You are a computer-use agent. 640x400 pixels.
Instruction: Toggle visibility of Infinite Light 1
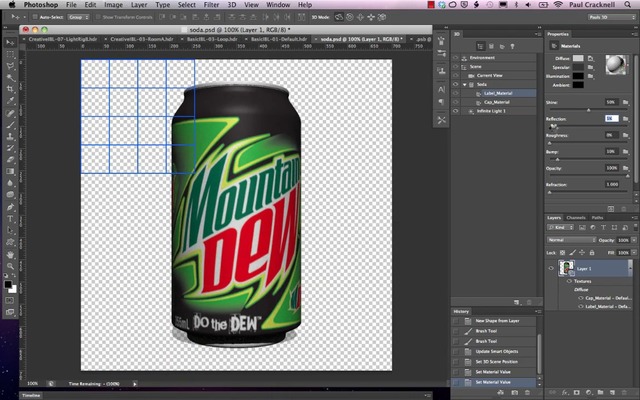(x=457, y=110)
